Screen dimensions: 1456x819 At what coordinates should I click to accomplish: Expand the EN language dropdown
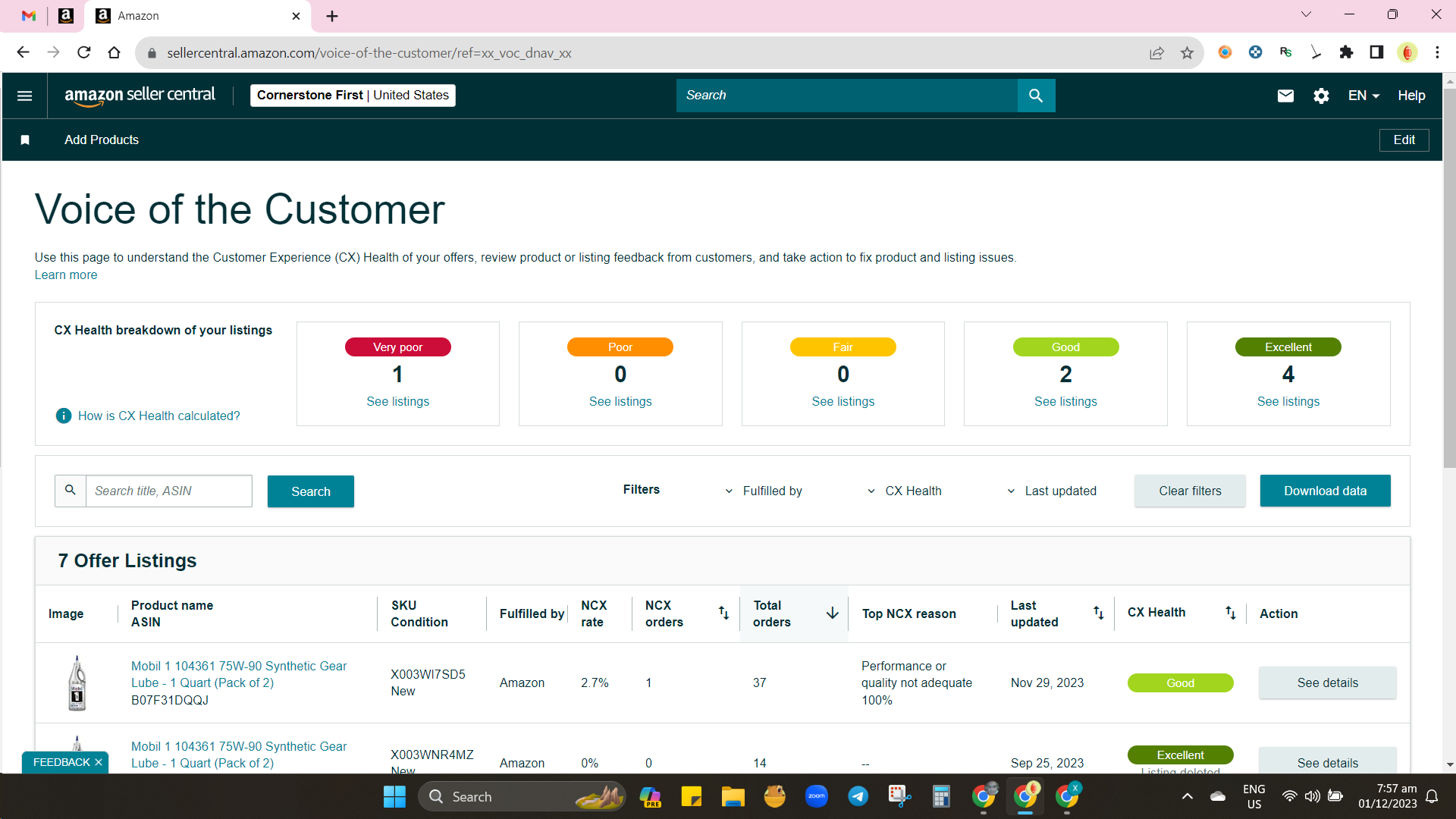click(x=1363, y=96)
